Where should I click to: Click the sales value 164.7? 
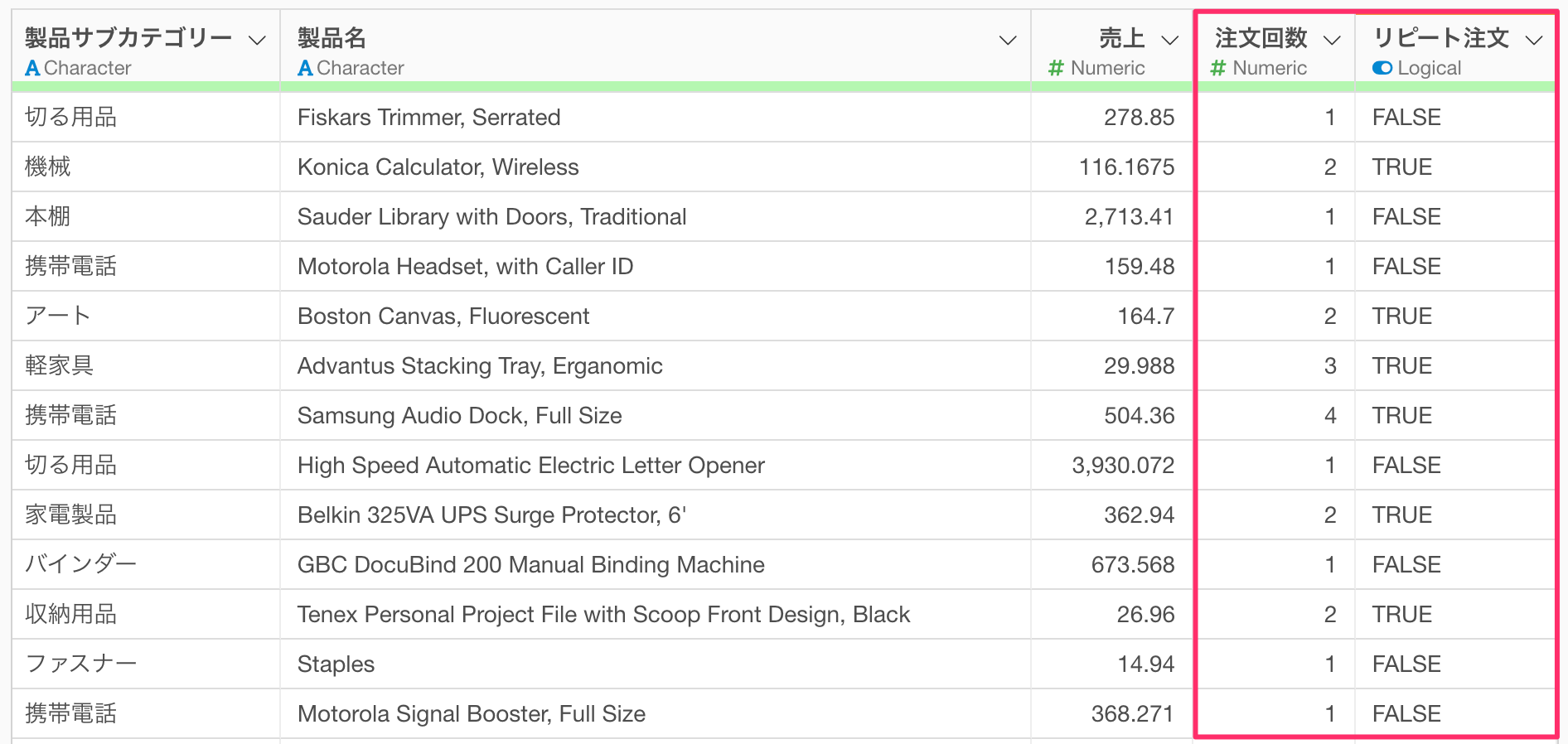pos(1146,316)
